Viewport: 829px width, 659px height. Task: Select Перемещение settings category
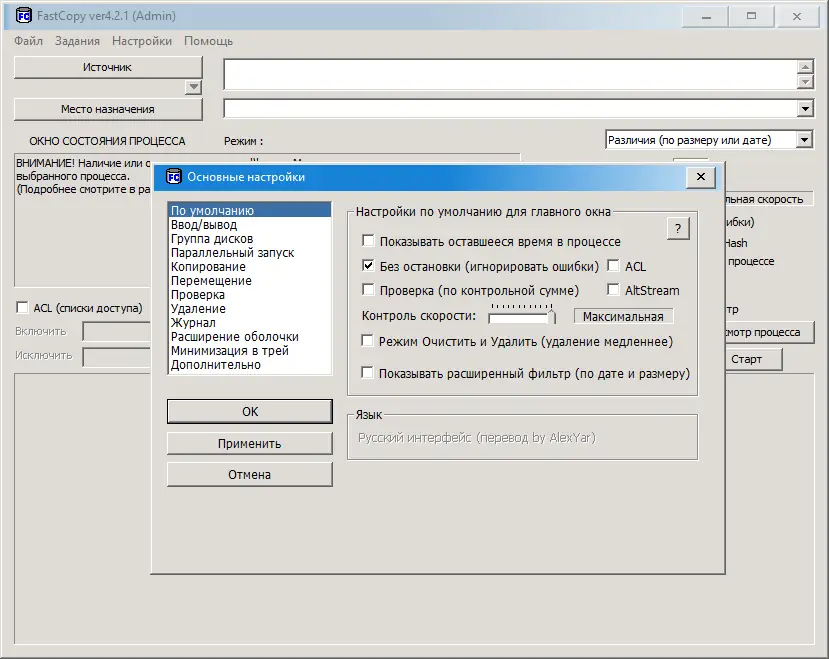point(250,281)
